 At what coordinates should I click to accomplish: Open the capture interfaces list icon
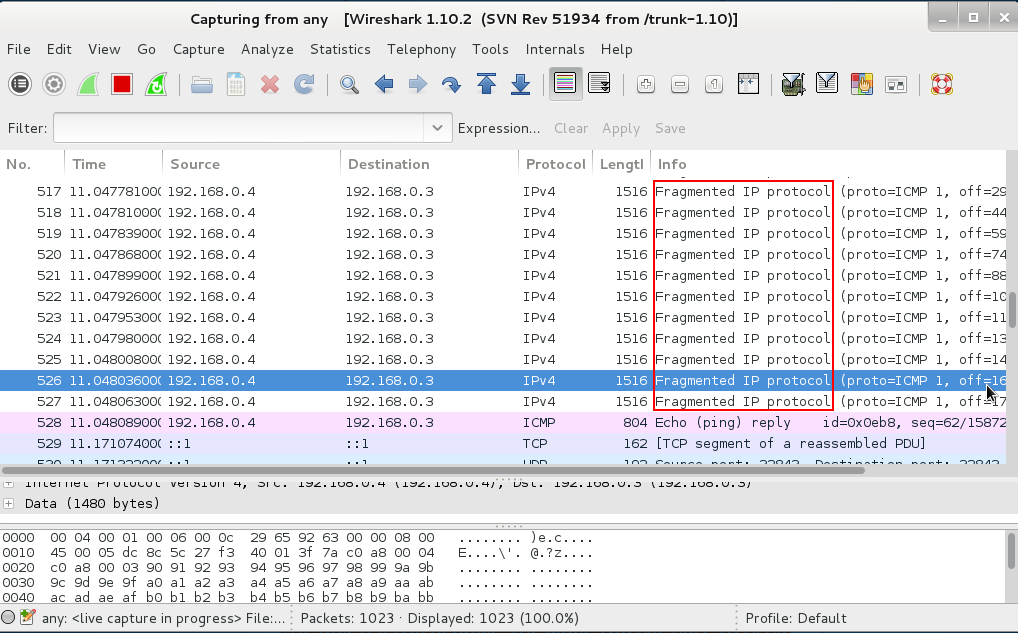click(20, 85)
